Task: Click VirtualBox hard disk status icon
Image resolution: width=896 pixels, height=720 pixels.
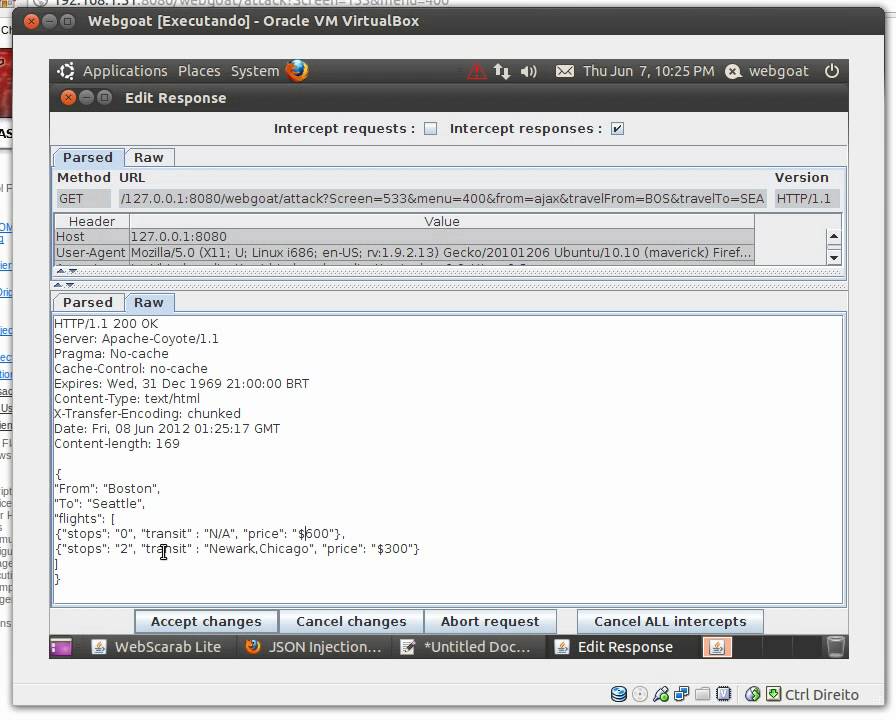Action: coord(619,694)
